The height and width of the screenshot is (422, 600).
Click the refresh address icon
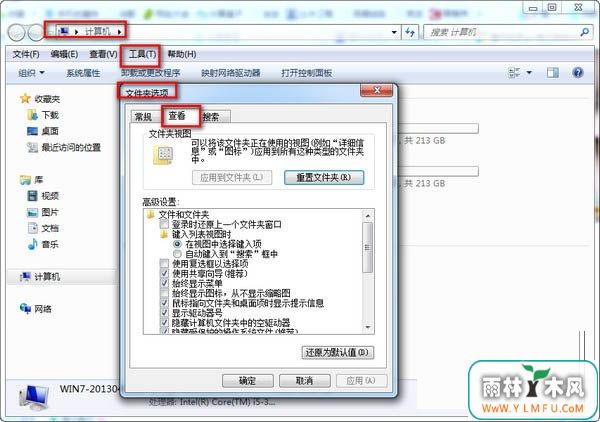point(410,32)
